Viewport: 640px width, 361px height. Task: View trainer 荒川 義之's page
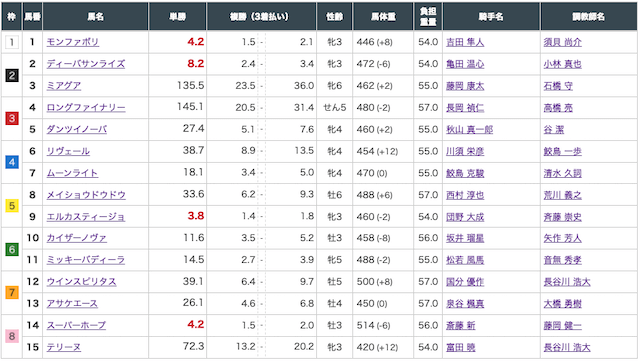562,195
